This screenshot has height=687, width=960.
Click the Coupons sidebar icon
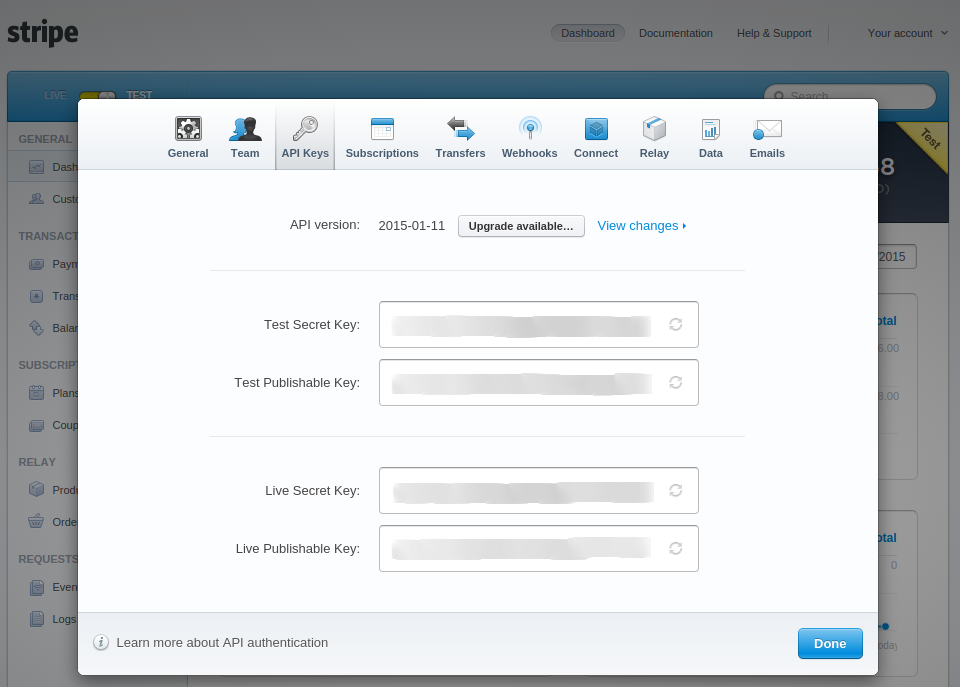(x=37, y=425)
